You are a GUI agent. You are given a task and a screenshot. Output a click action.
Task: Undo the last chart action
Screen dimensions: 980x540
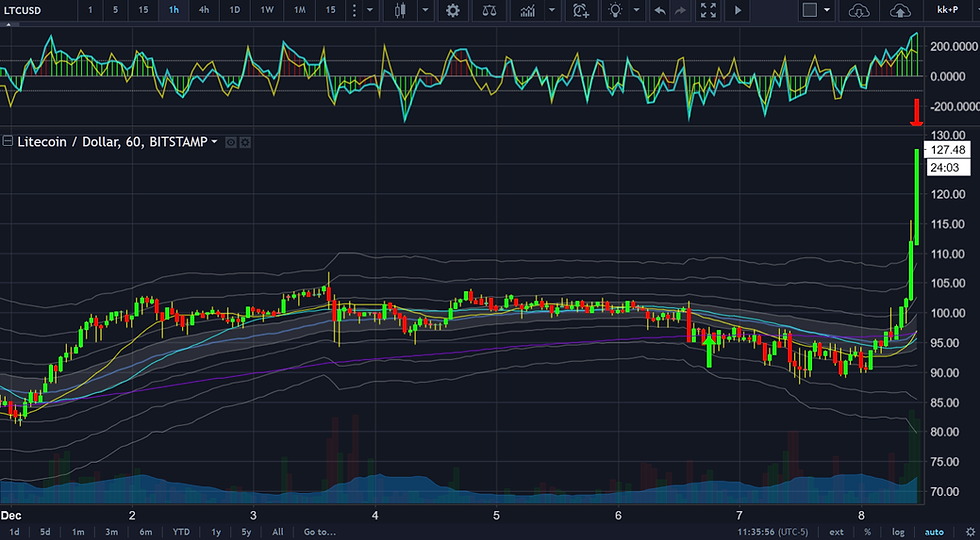pyautogui.click(x=660, y=10)
